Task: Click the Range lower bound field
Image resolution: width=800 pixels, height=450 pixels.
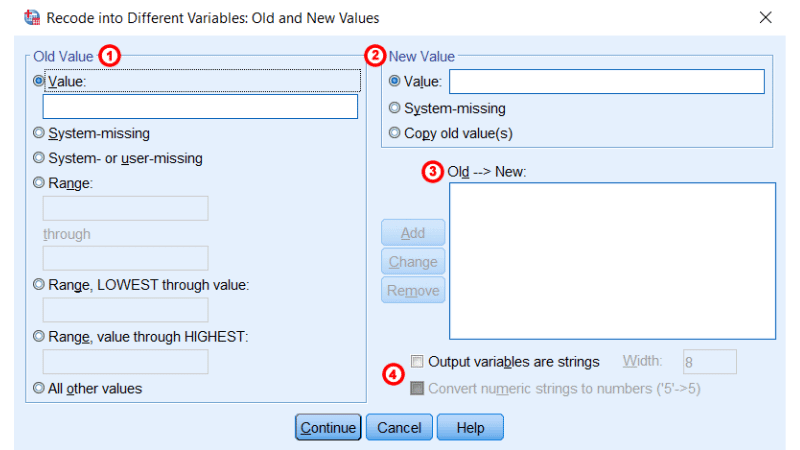Action: [126, 208]
